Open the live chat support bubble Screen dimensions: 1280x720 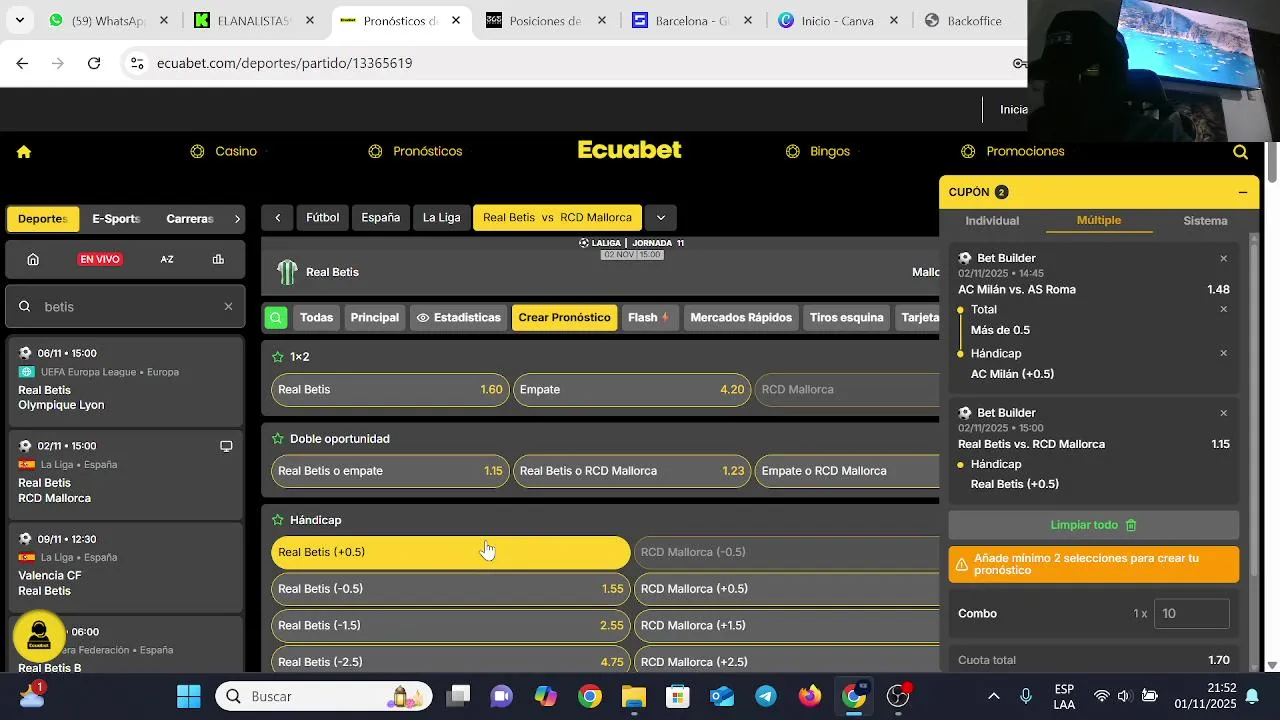pos(39,636)
